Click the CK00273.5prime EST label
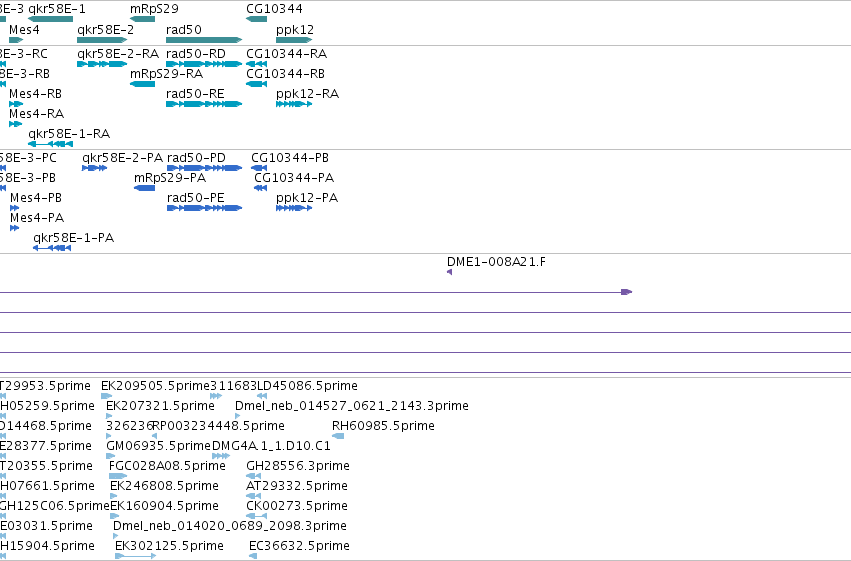 tap(297, 506)
